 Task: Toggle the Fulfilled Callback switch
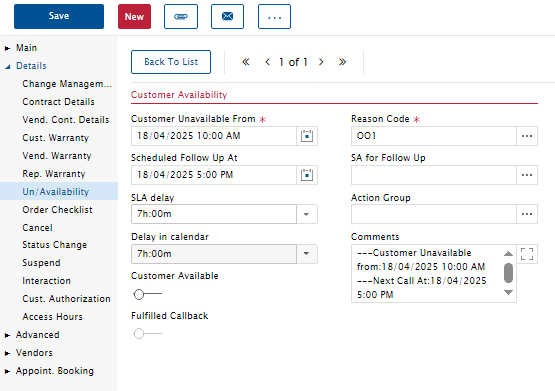click(147, 333)
